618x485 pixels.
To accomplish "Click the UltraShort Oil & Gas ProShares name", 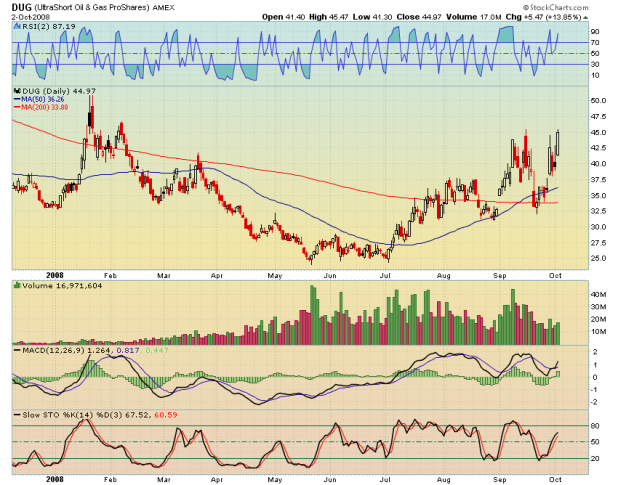I will coord(92,7).
